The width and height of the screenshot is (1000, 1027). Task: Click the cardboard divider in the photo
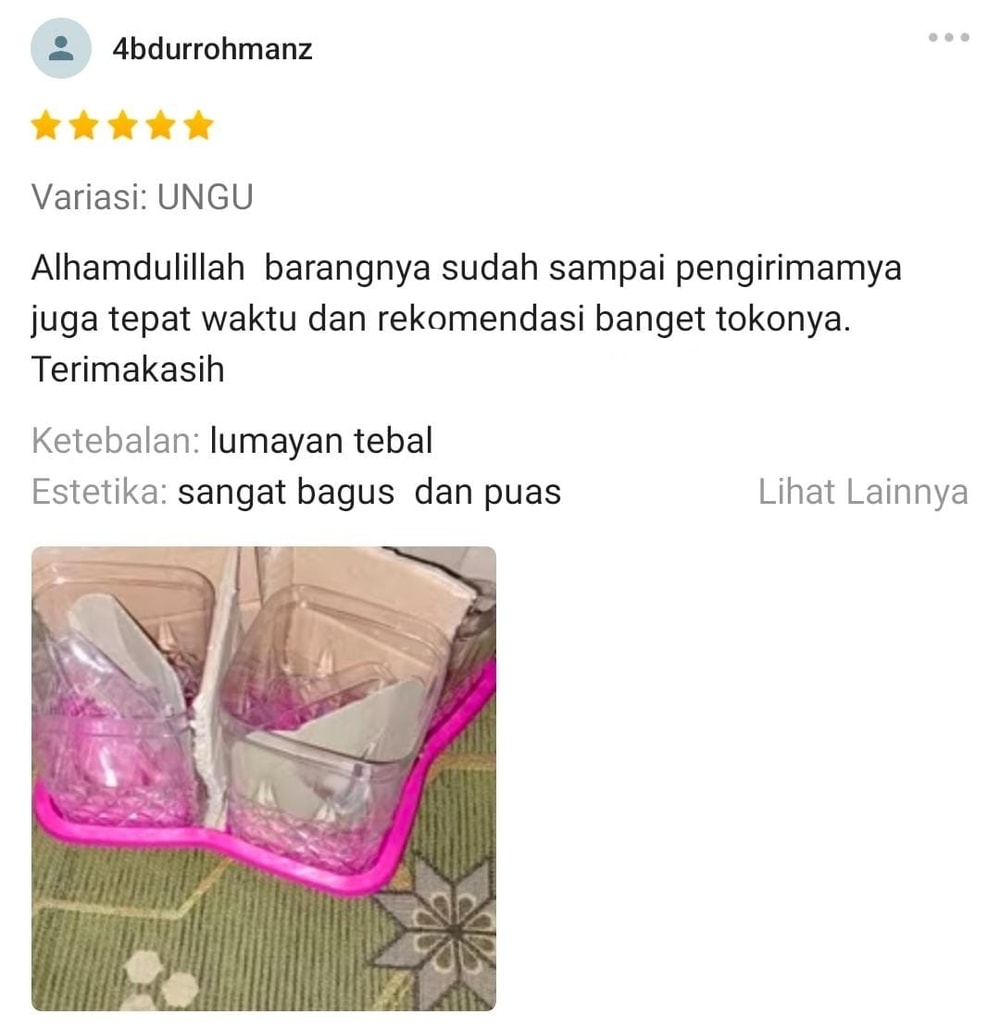216,688
